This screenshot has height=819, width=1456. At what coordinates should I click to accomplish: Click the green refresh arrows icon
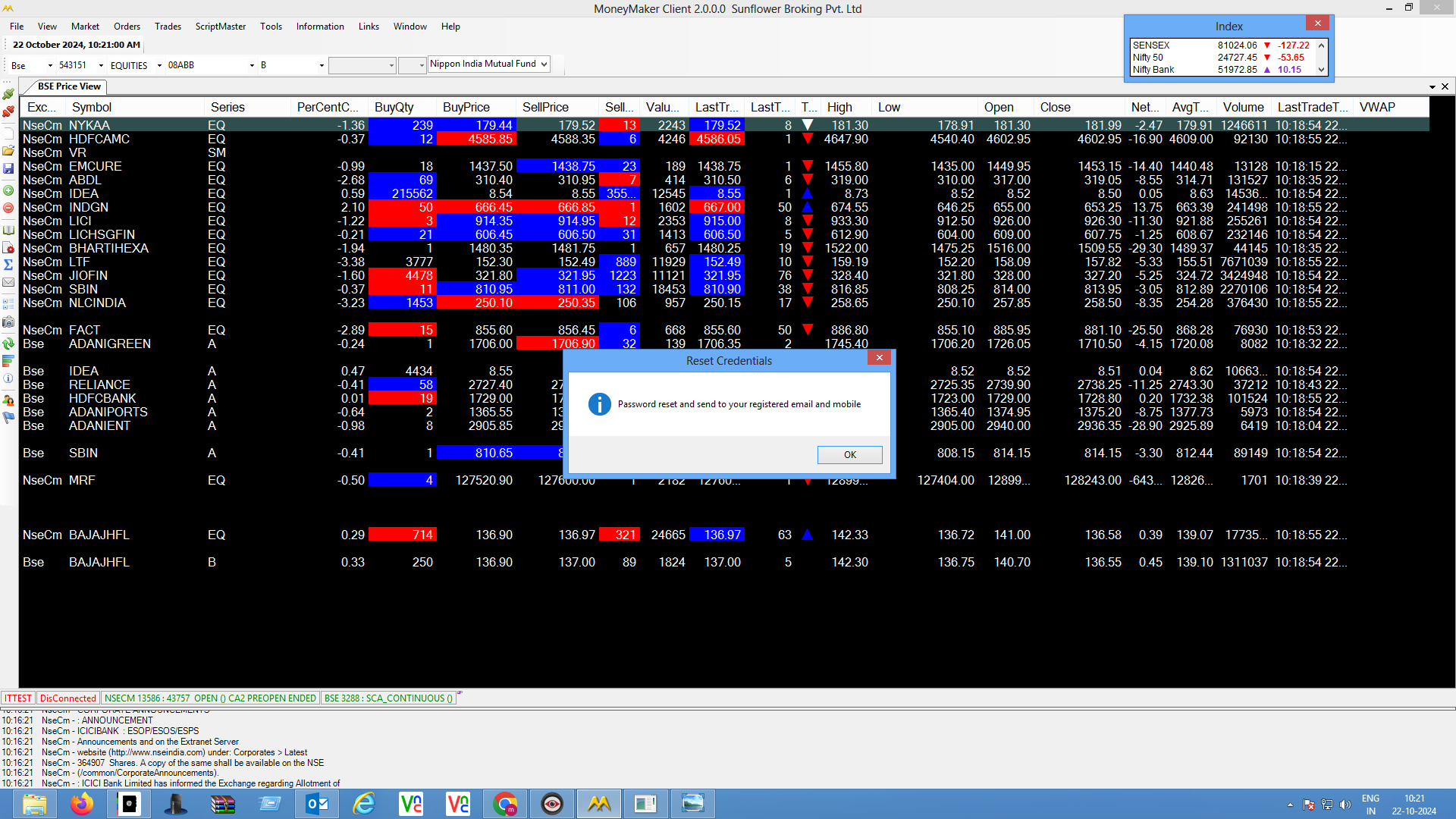point(8,344)
